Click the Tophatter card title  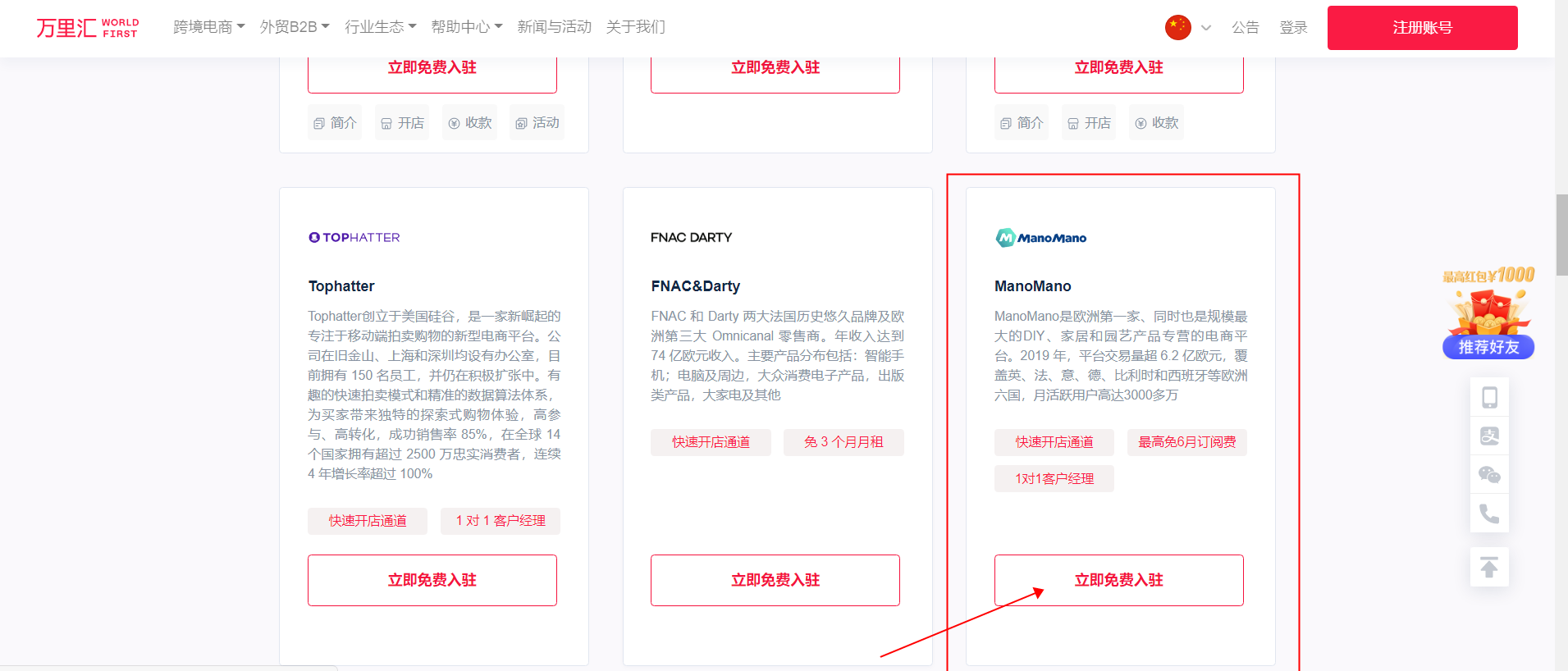[x=341, y=286]
